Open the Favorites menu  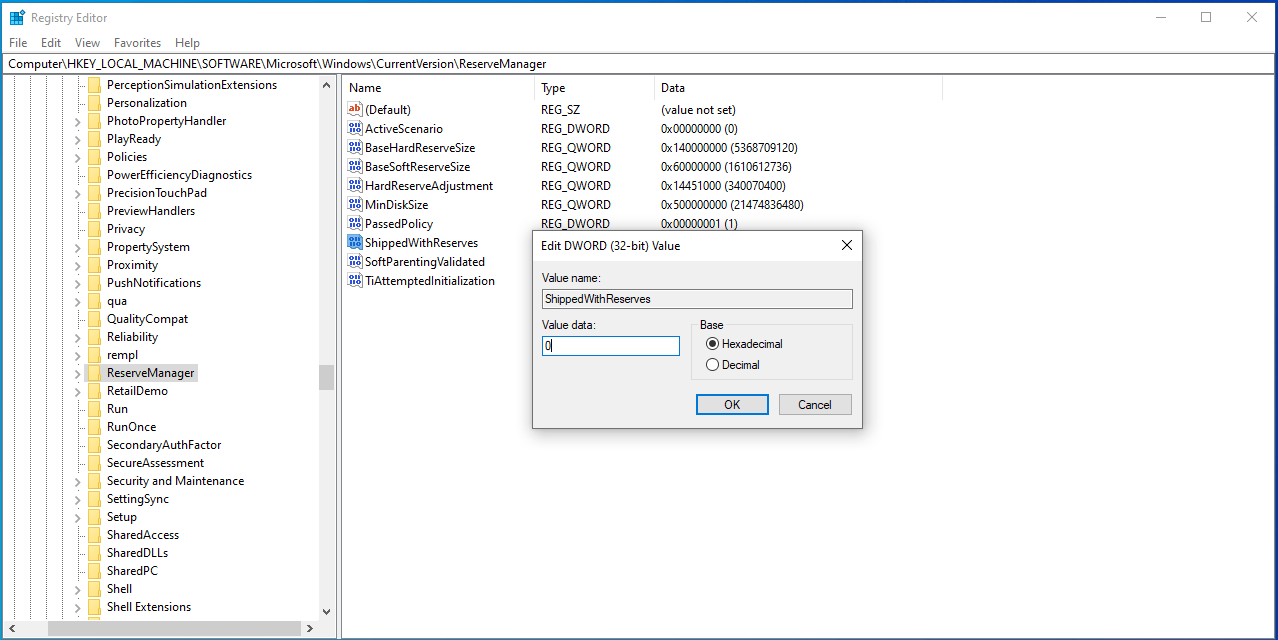[137, 42]
